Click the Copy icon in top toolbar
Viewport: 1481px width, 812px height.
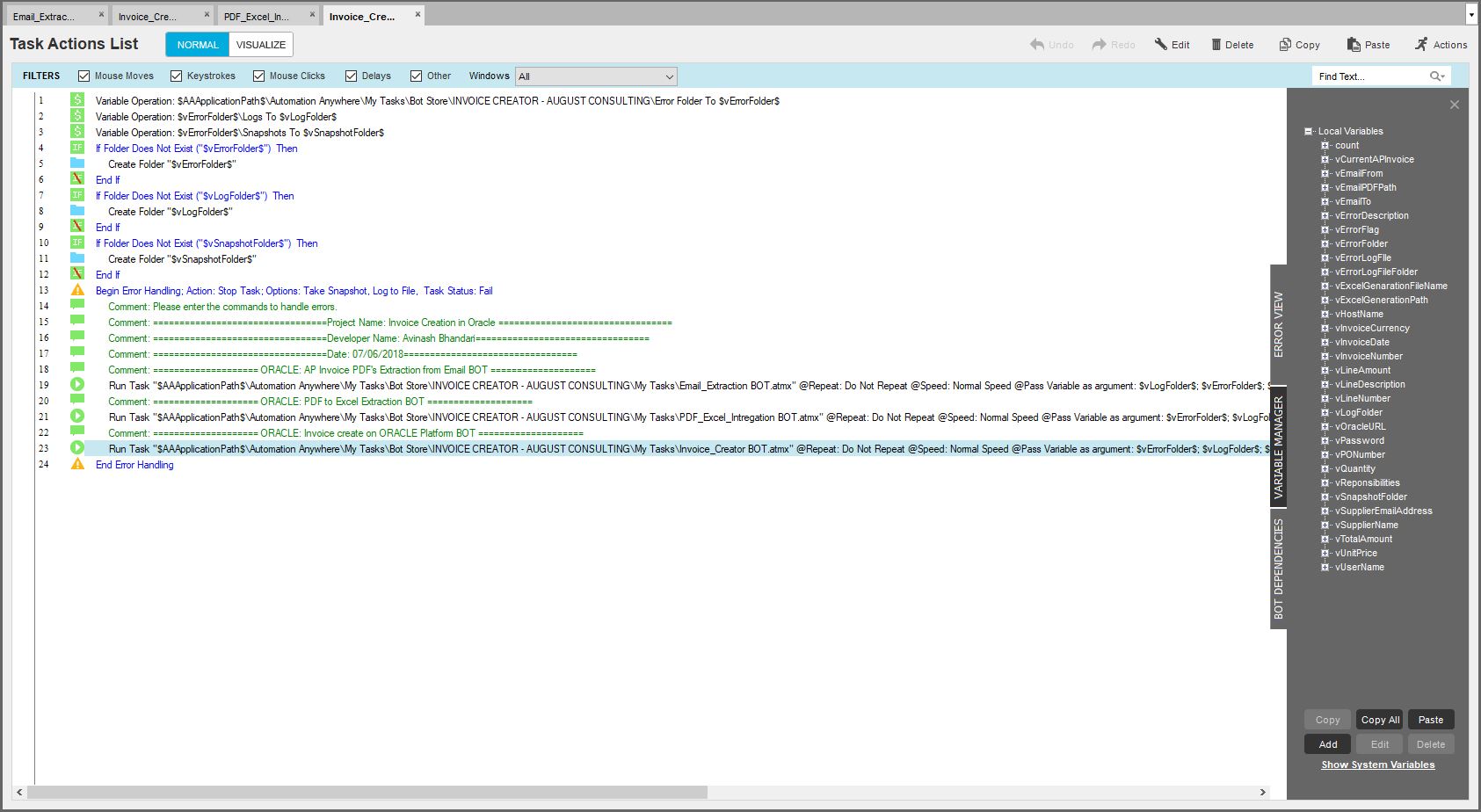click(1285, 45)
